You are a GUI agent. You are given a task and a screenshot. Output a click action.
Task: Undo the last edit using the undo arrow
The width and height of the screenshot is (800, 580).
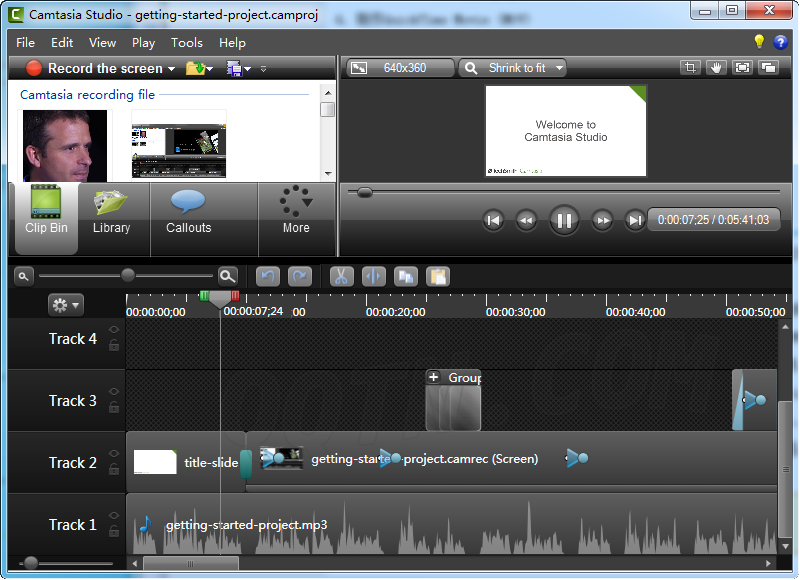click(268, 276)
